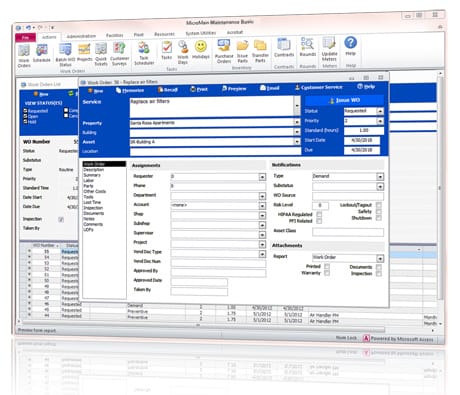Click Memorize in work order toolbar
This screenshot has height=395, width=460.
(130, 90)
